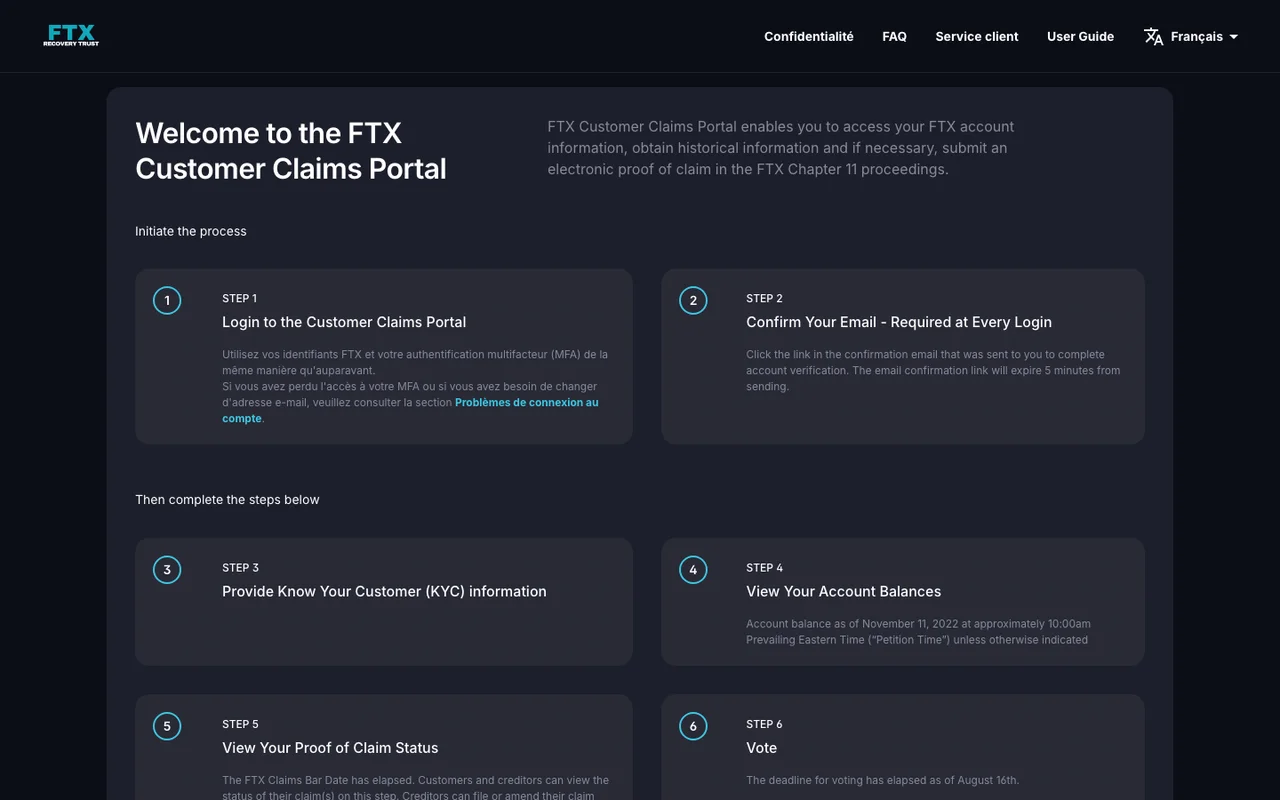This screenshot has height=800, width=1280.
Task: Open the View Your Account Balances card
Action: click(903, 602)
